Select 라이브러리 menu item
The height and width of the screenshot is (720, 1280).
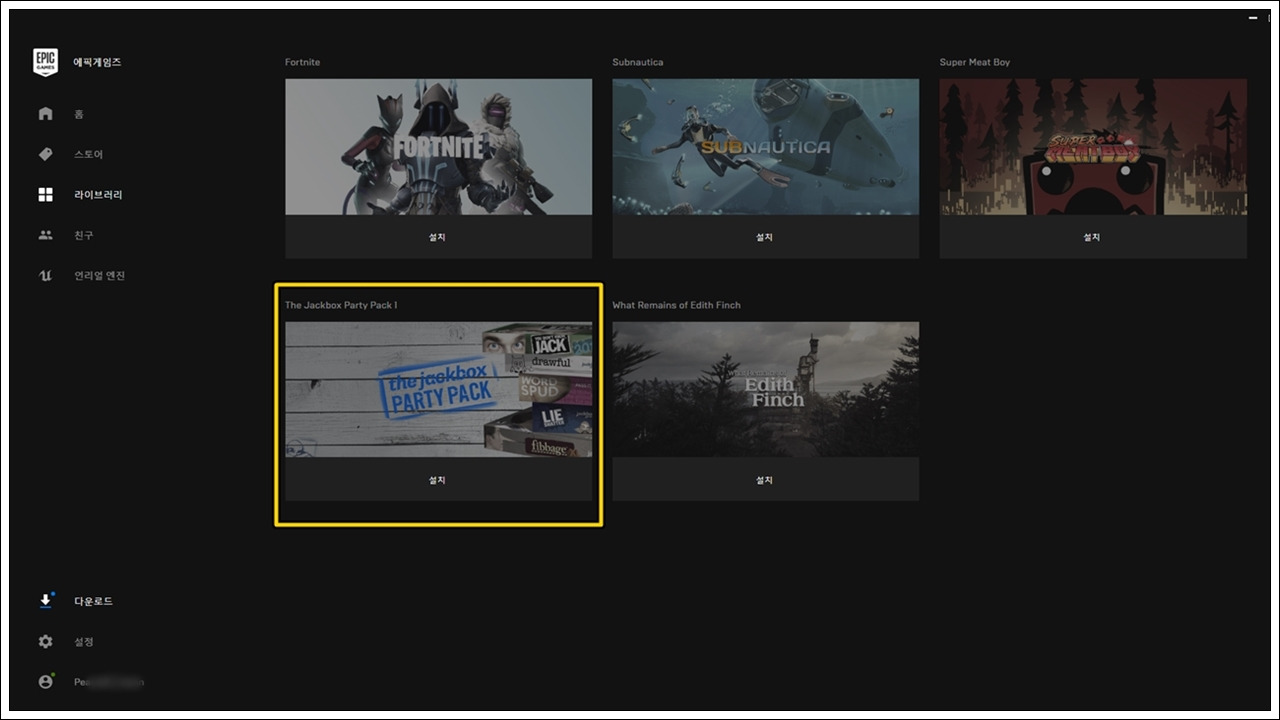tap(98, 195)
